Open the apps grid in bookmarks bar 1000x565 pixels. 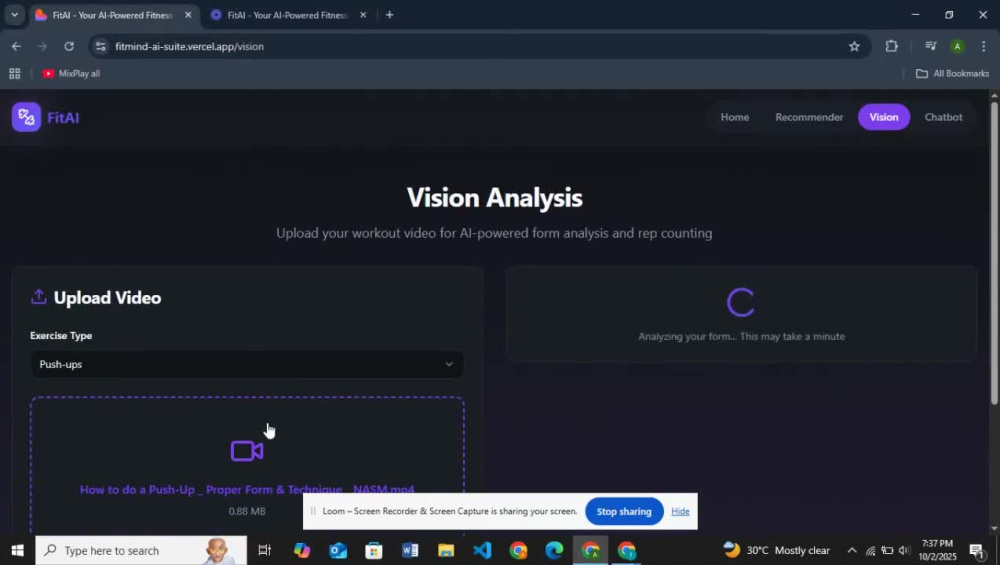coord(15,73)
